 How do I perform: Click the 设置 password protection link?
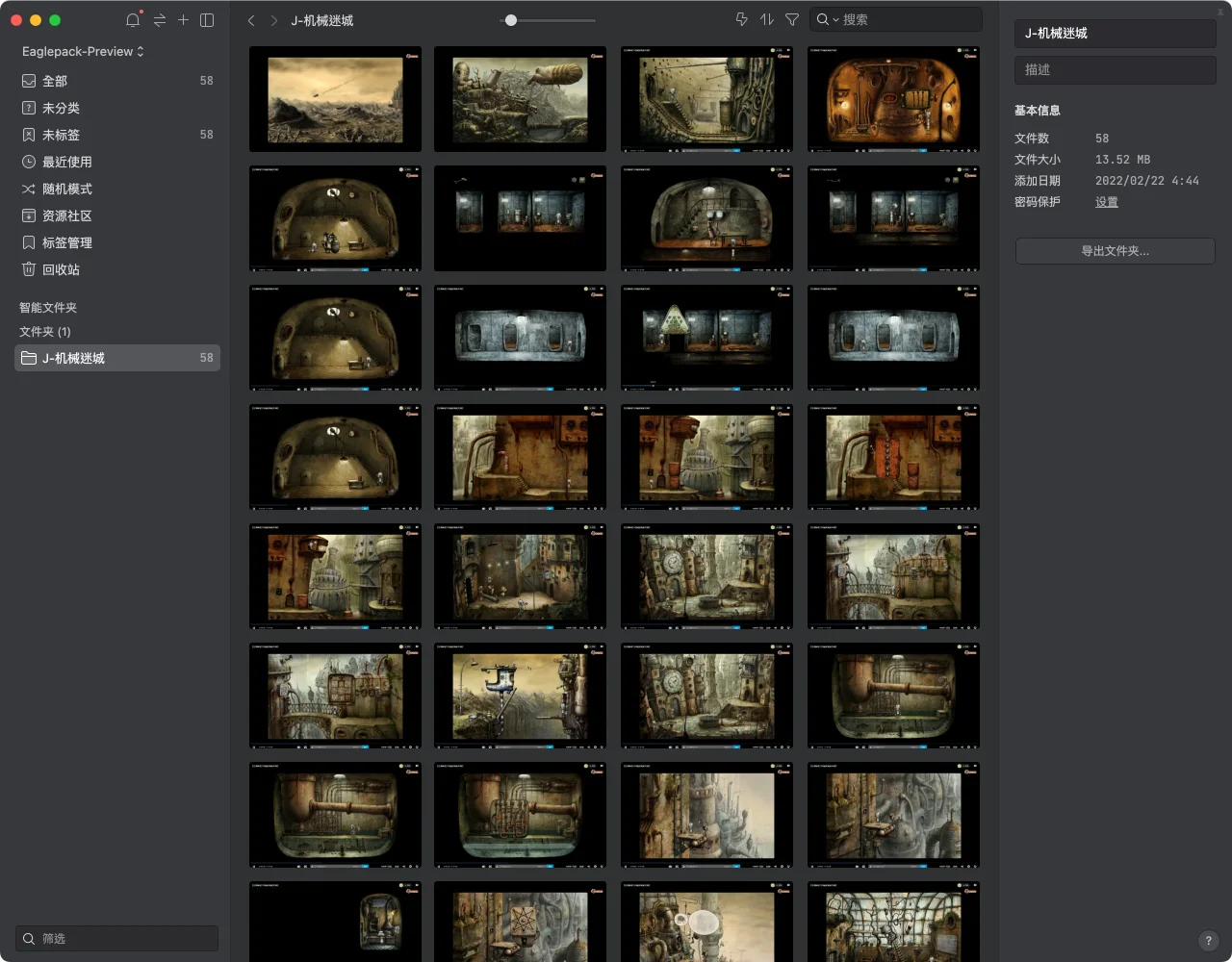pyautogui.click(x=1107, y=202)
